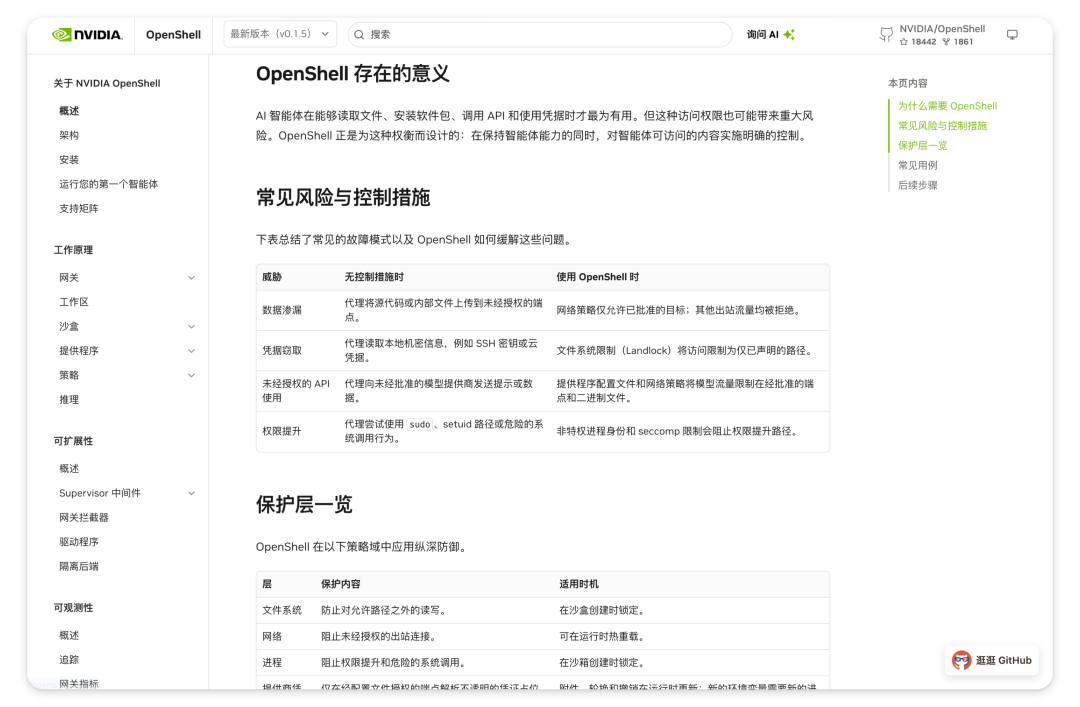The image size is (1080, 707).
Task: Jump to 常见风险与控制措施 in contents
Action: click(x=942, y=126)
